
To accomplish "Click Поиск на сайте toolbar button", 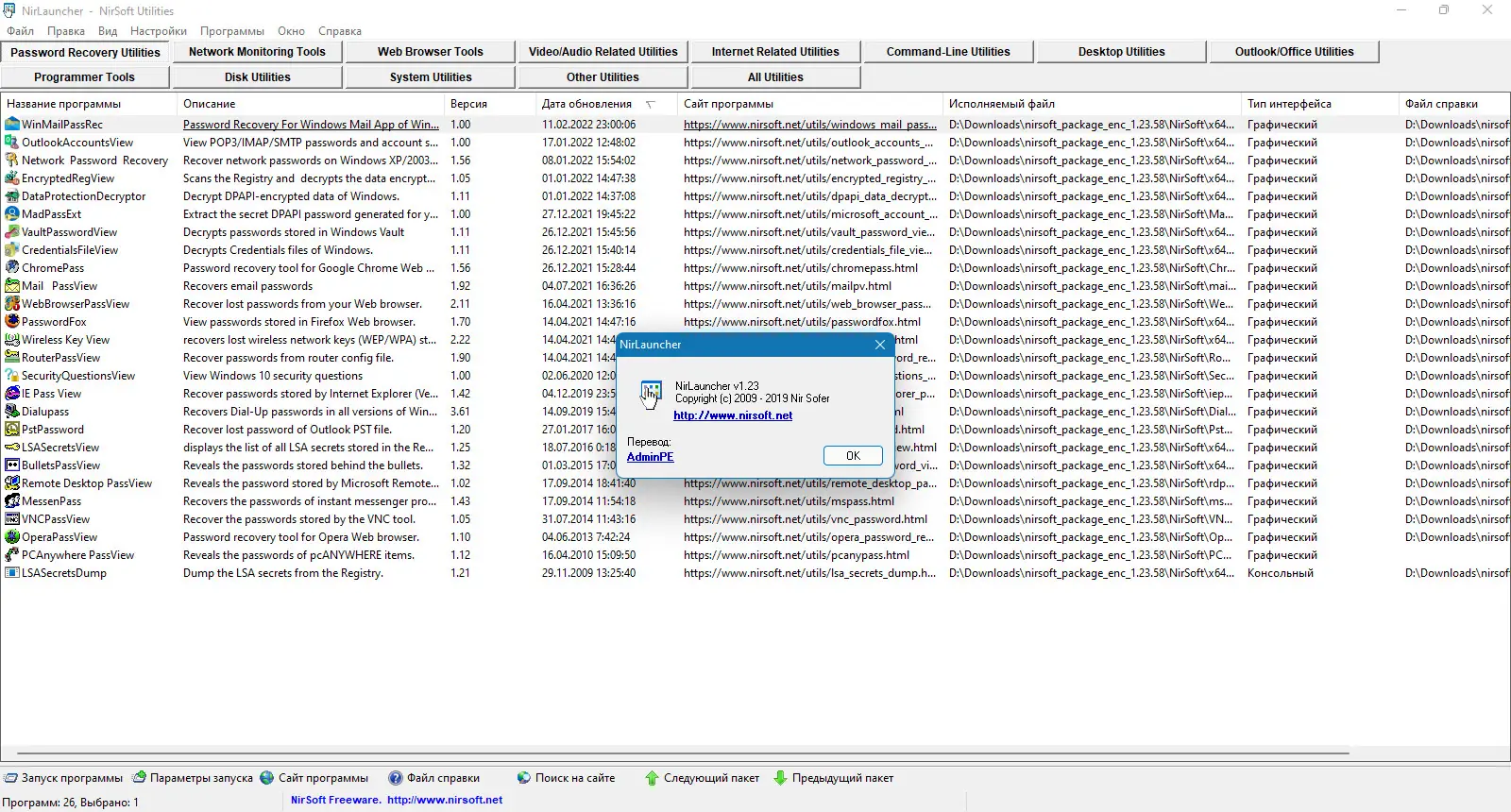I will (x=566, y=778).
